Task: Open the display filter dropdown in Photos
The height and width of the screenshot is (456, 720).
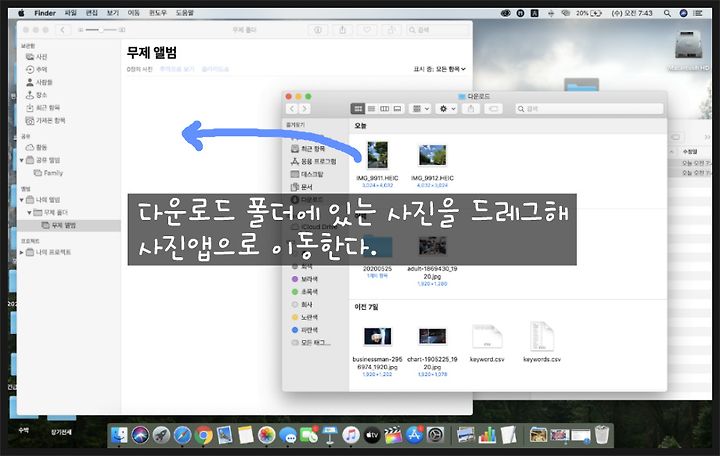Action: pos(439,69)
